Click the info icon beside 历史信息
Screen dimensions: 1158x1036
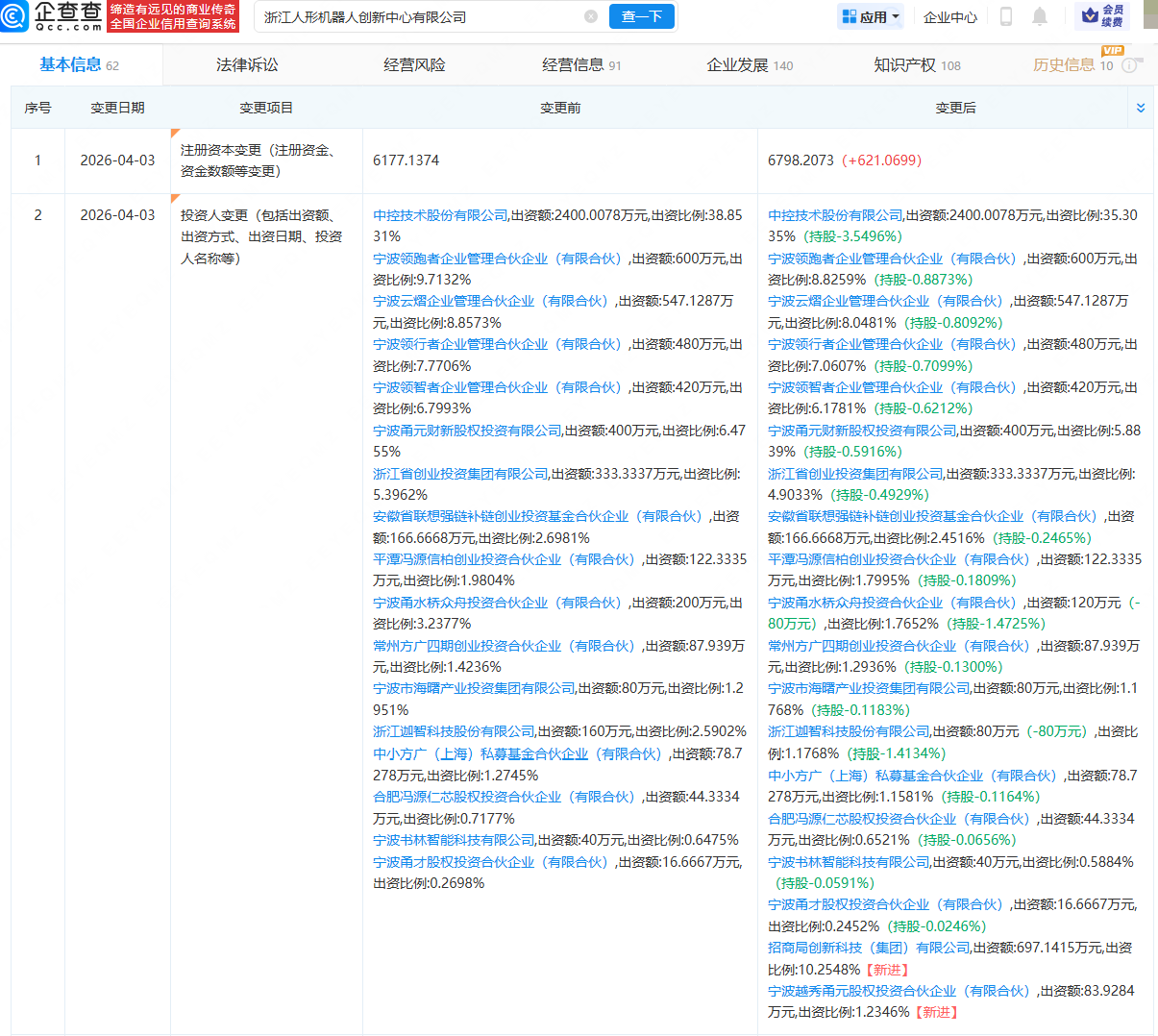click(1129, 66)
